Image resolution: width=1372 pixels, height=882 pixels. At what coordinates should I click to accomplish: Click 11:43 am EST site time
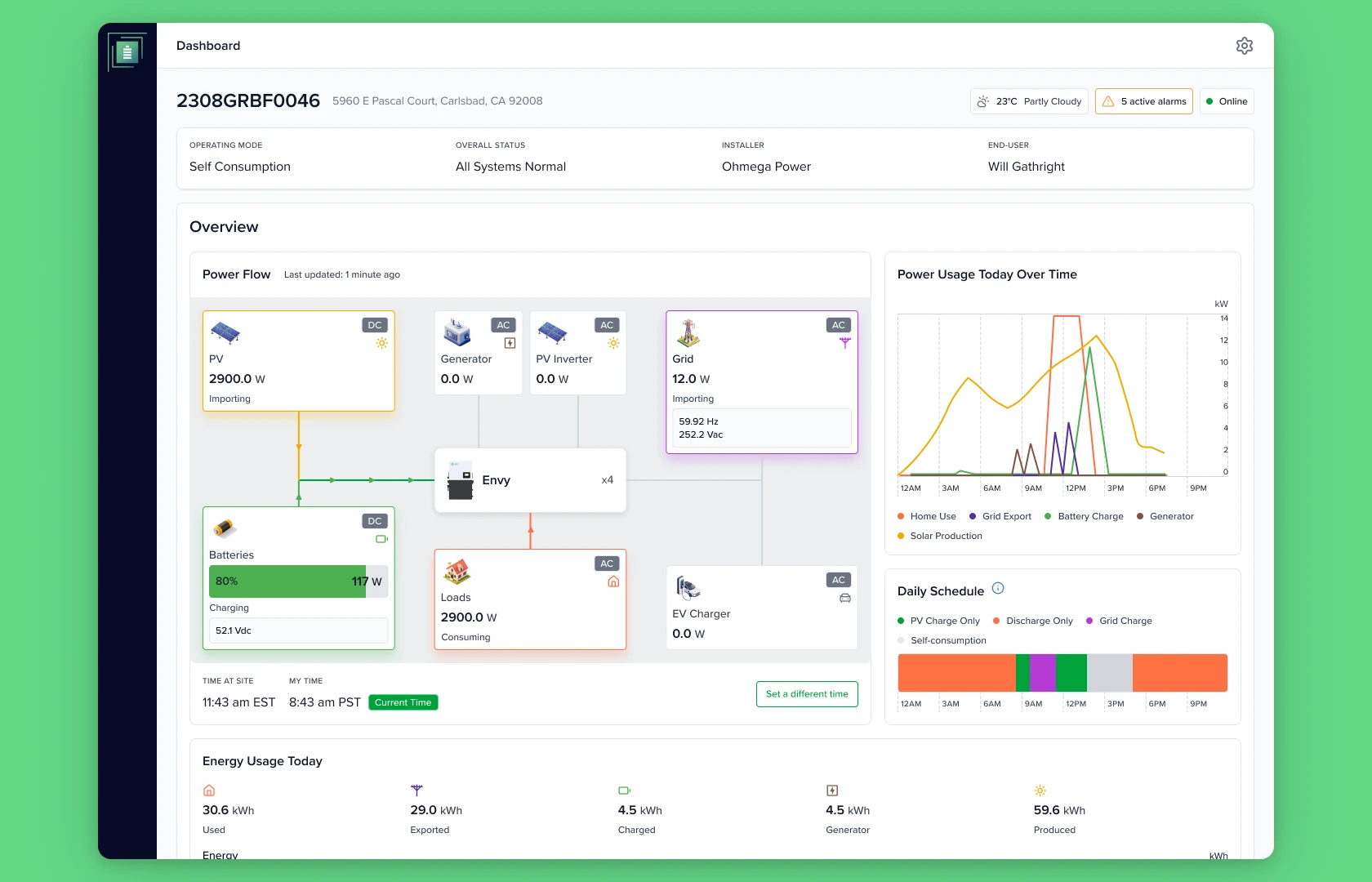238,702
